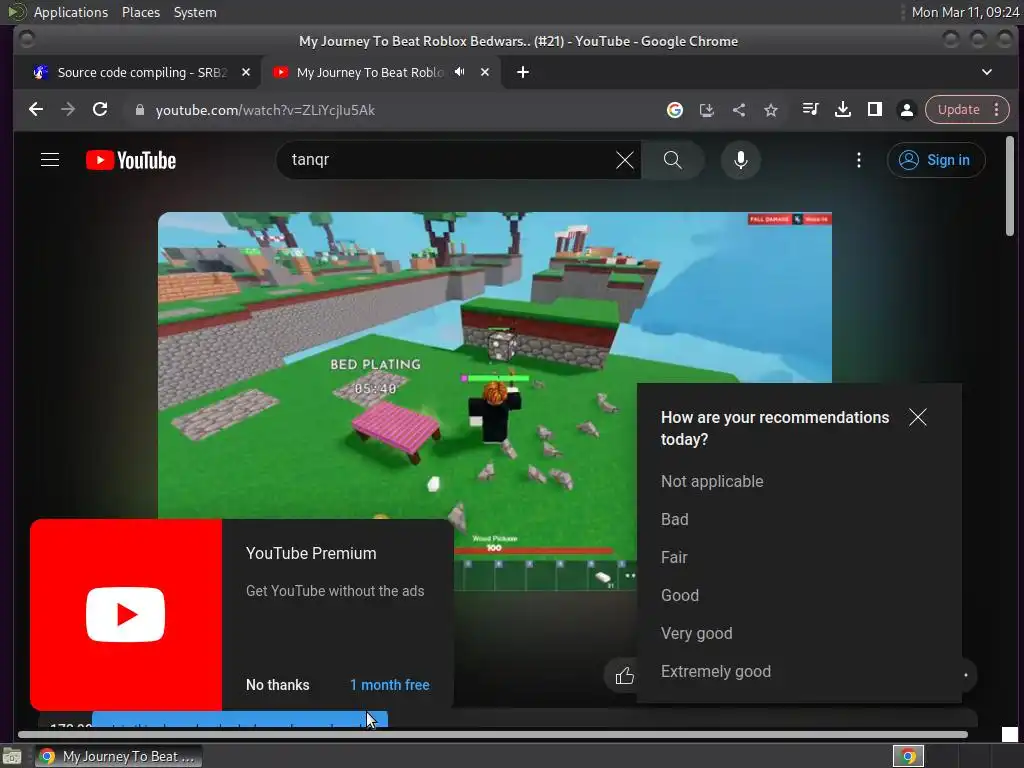Choose Good survey option
The image size is (1024, 768).
(x=680, y=595)
